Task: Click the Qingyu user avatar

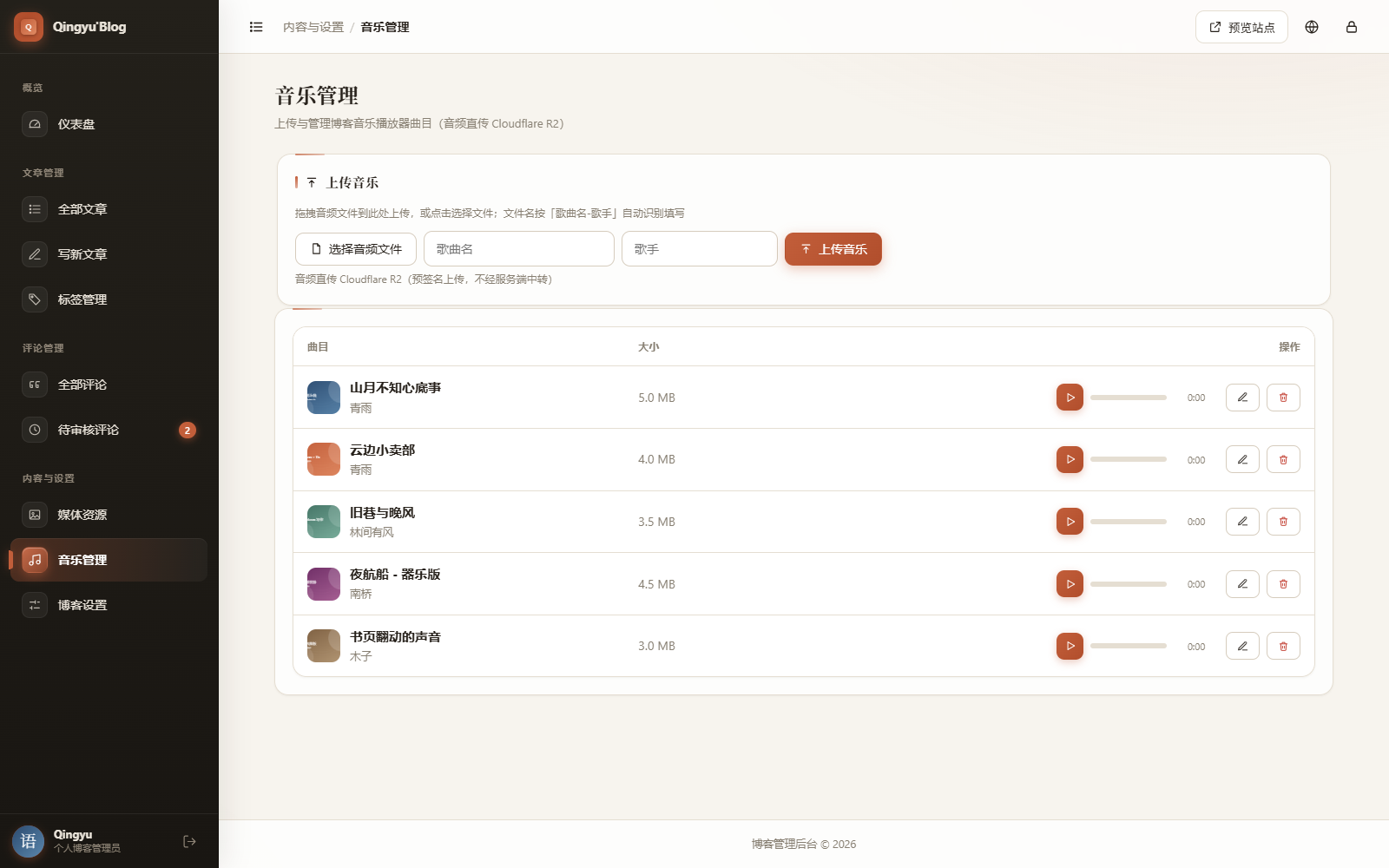Action: tap(28, 841)
